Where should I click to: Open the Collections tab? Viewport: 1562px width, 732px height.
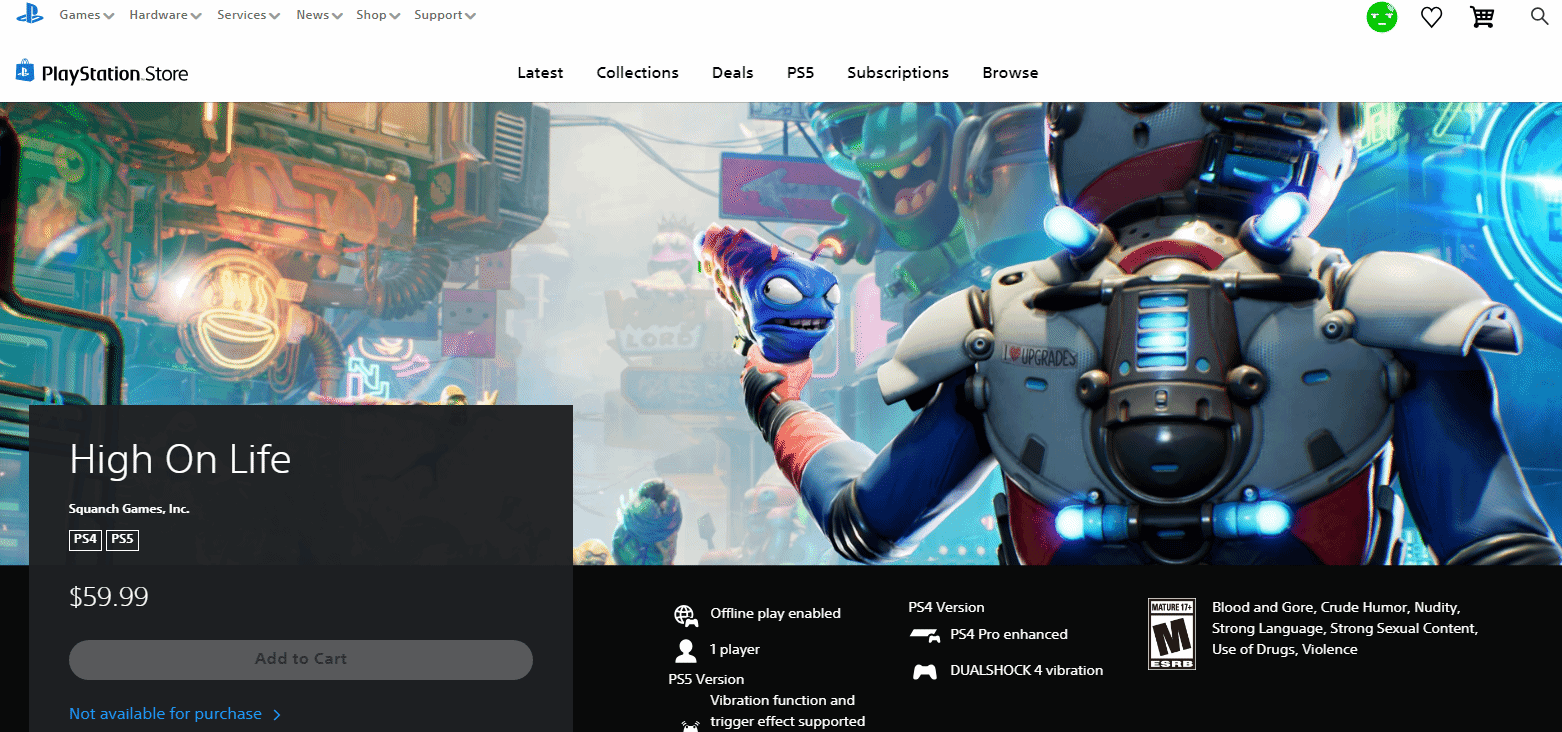point(637,73)
